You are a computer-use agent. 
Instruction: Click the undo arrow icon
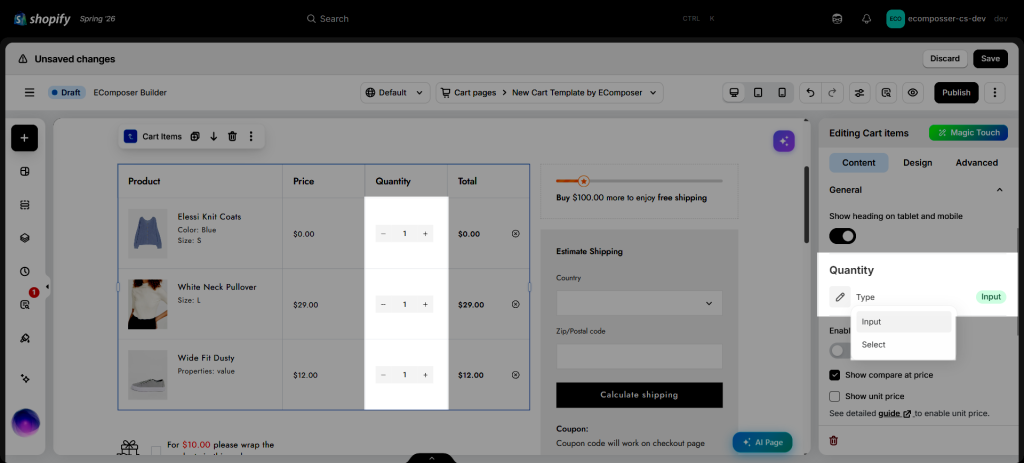810,93
